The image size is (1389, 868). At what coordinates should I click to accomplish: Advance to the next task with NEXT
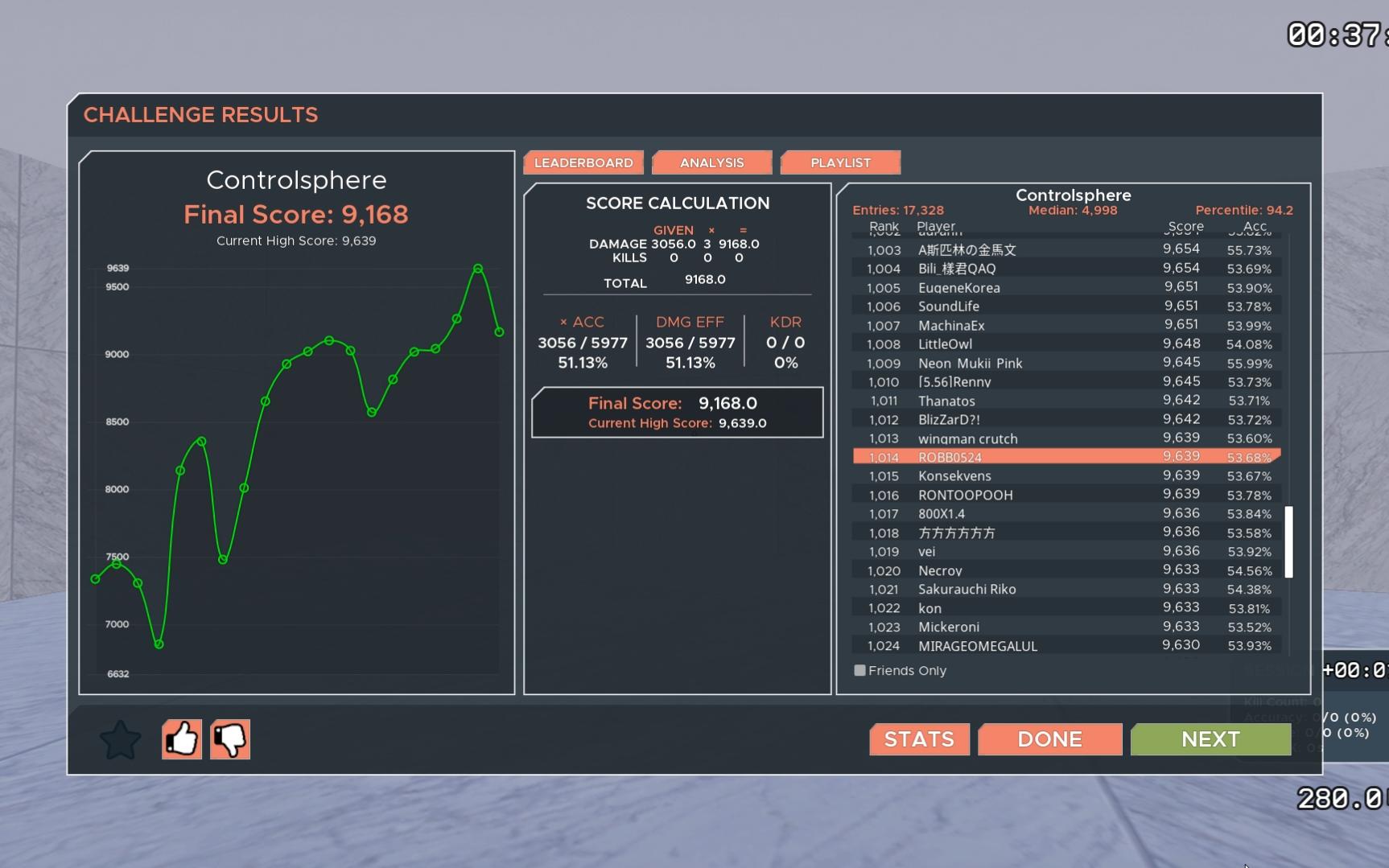(x=1210, y=738)
